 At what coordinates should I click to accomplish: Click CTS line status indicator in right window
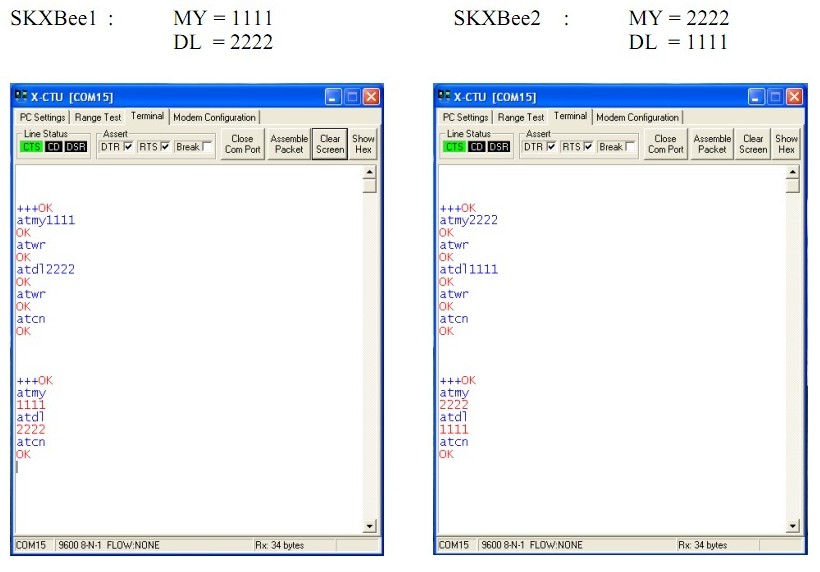454,147
